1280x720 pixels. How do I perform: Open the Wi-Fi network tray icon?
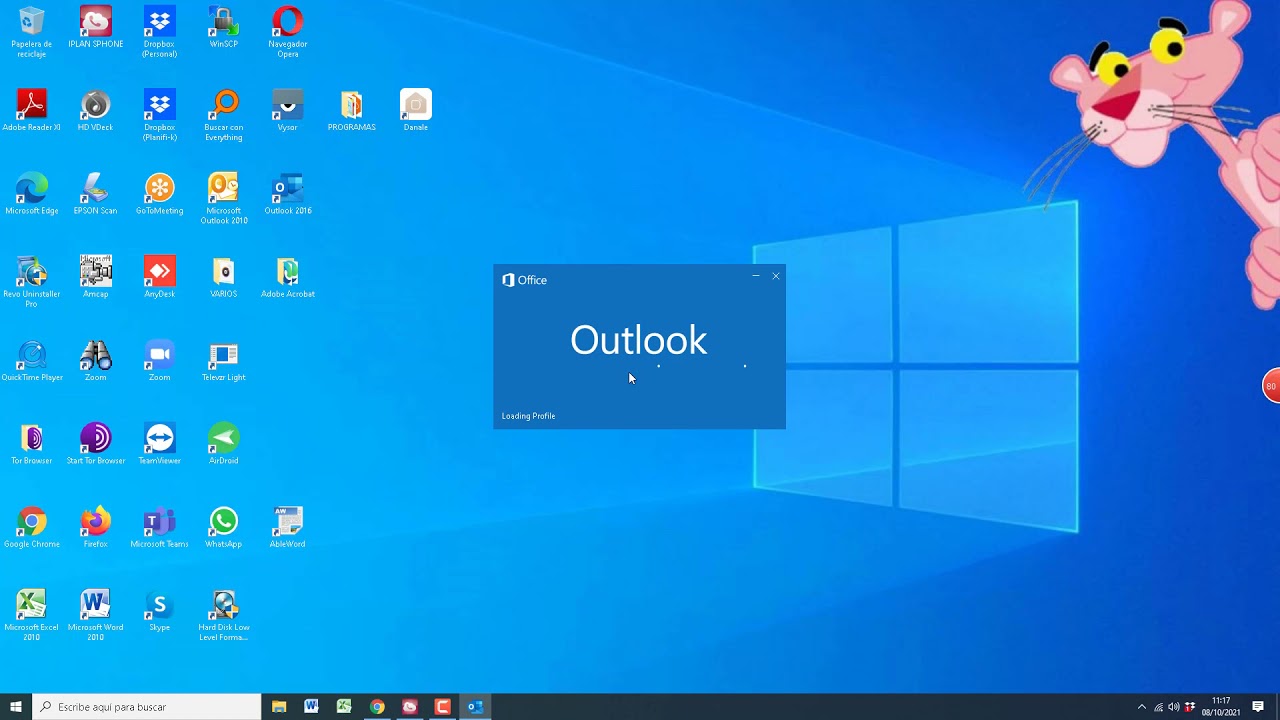pyautogui.click(x=1158, y=707)
